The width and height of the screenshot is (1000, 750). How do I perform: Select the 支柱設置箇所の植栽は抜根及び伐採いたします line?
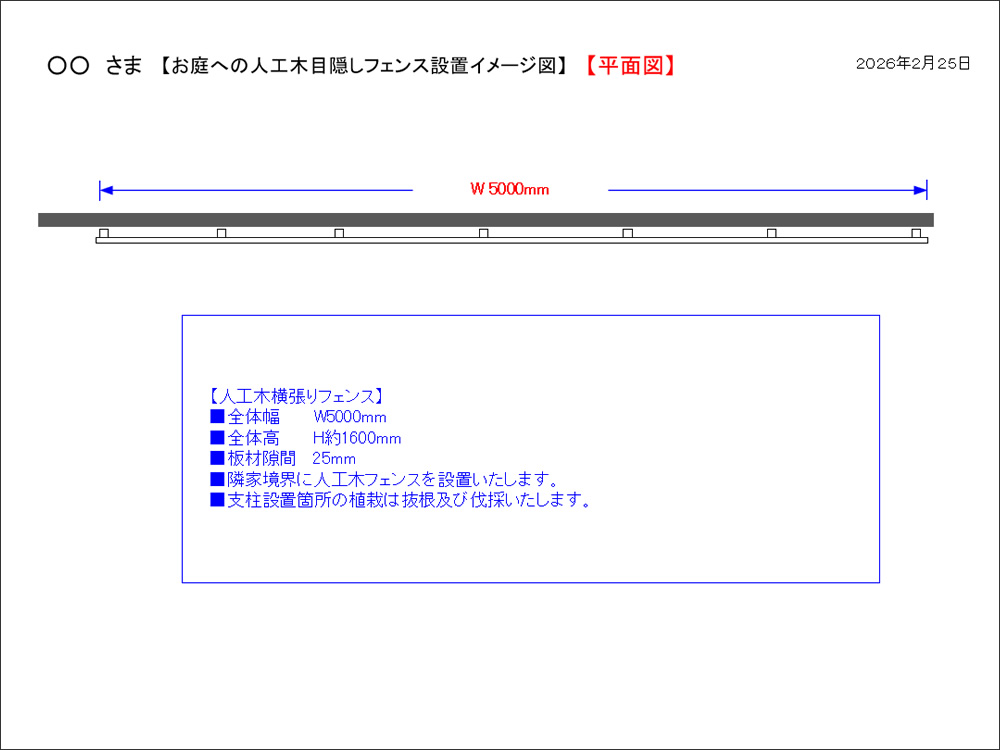coord(401,500)
